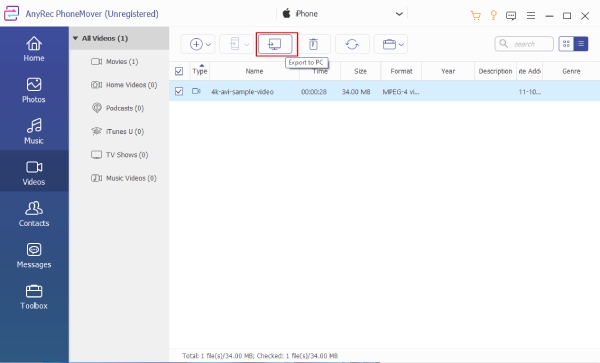
Task: Sort by the Format column header
Action: (401, 71)
